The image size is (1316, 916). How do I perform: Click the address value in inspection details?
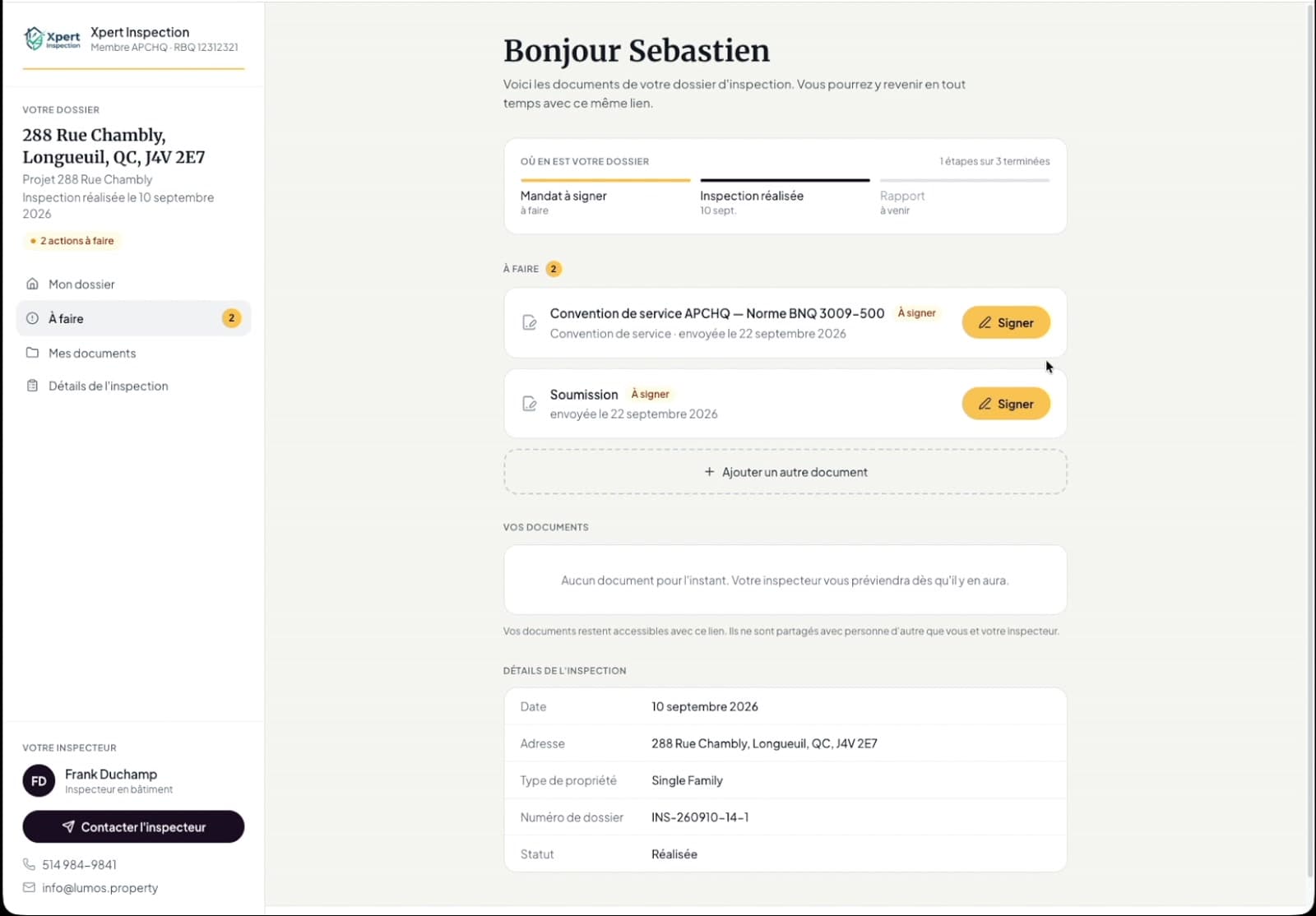pyautogui.click(x=764, y=743)
